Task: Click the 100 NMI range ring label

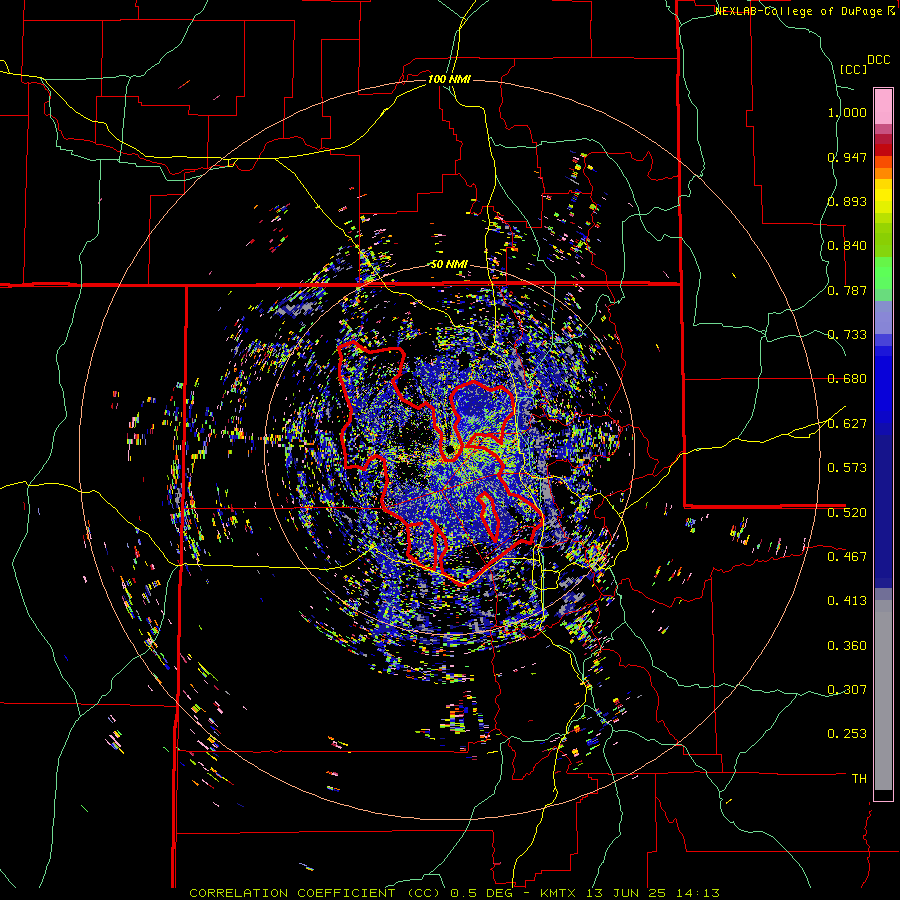Action: point(449,79)
